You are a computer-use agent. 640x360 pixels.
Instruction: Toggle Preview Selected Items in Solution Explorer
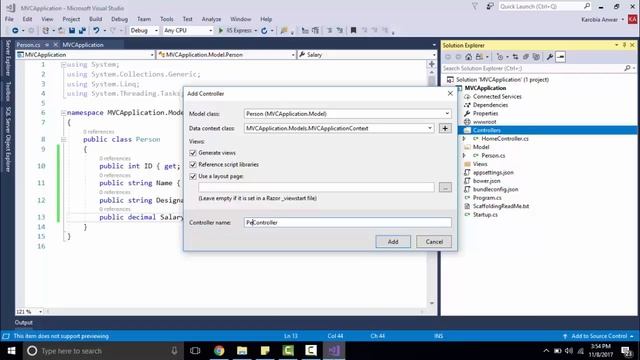click(x=560, y=57)
